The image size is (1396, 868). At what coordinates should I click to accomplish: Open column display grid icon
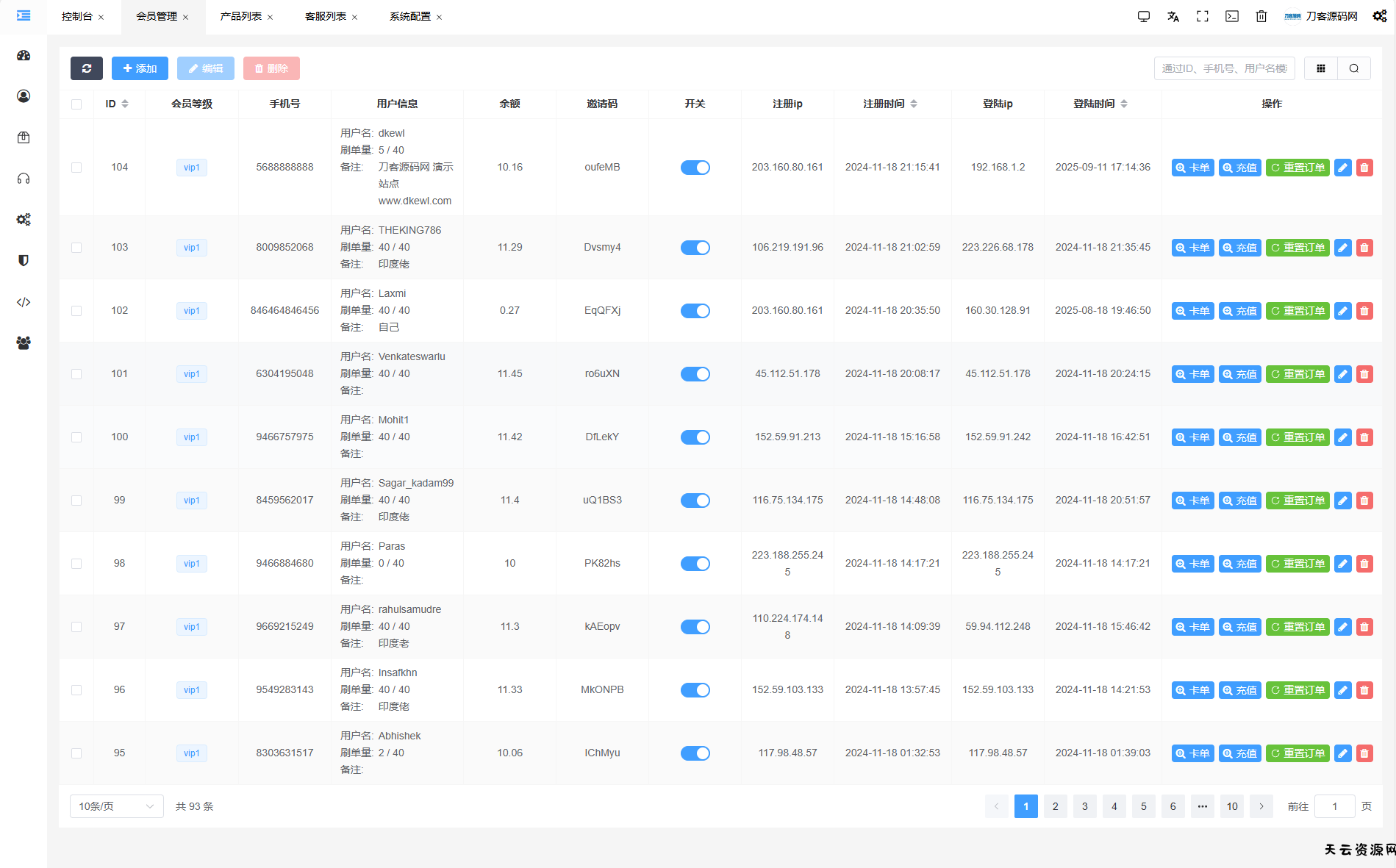(x=1321, y=68)
